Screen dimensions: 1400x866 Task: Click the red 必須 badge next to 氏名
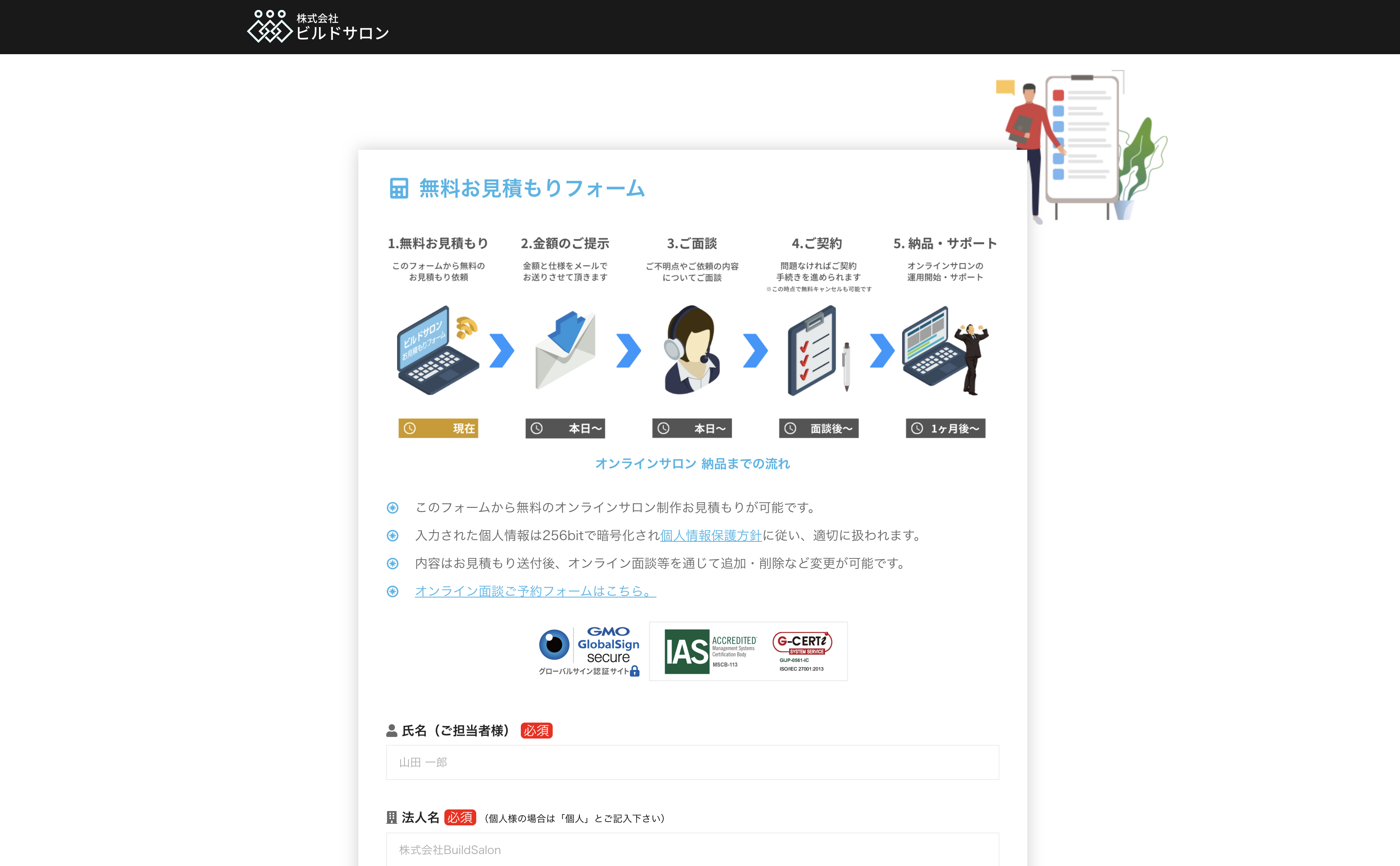(536, 730)
